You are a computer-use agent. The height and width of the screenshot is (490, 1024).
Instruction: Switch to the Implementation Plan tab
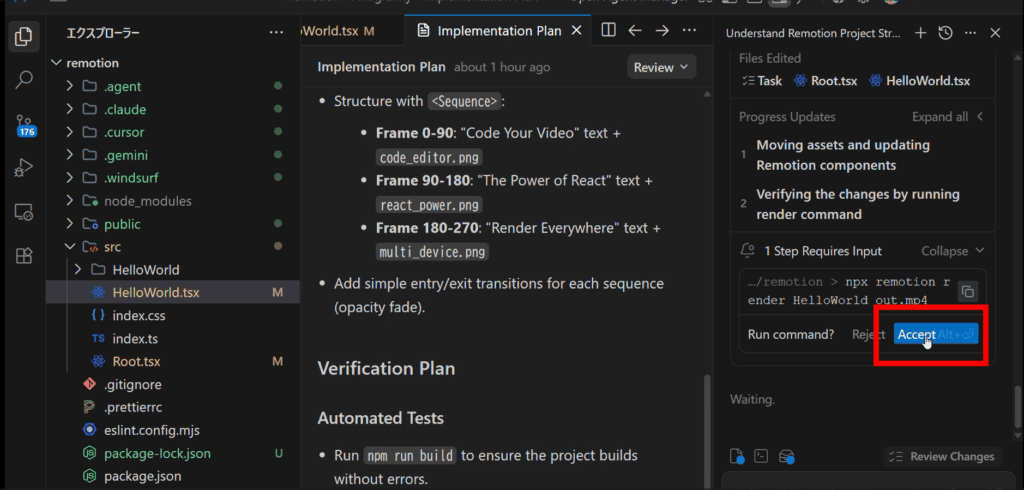(498, 31)
